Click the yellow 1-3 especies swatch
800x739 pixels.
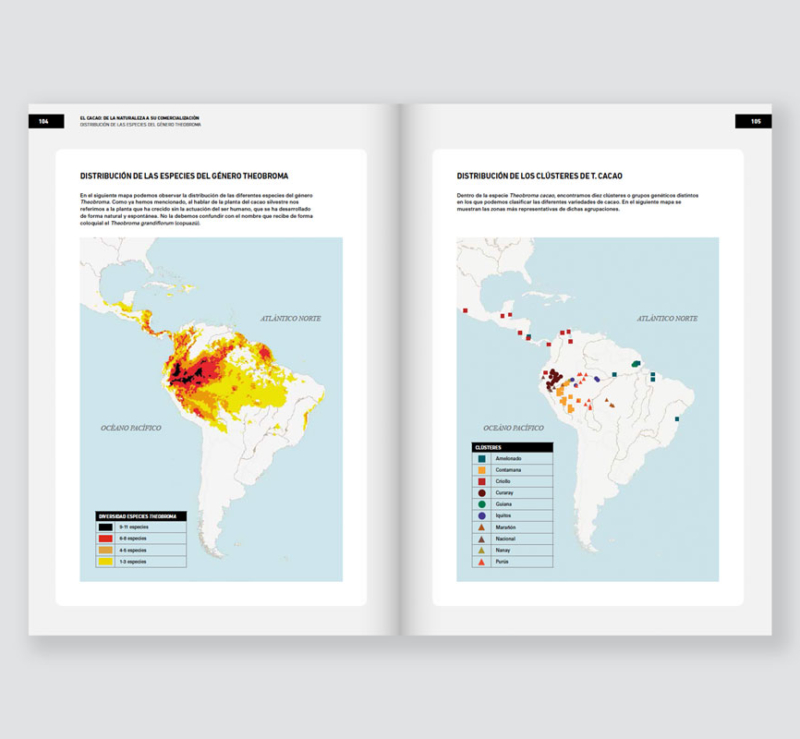point(105,562)
